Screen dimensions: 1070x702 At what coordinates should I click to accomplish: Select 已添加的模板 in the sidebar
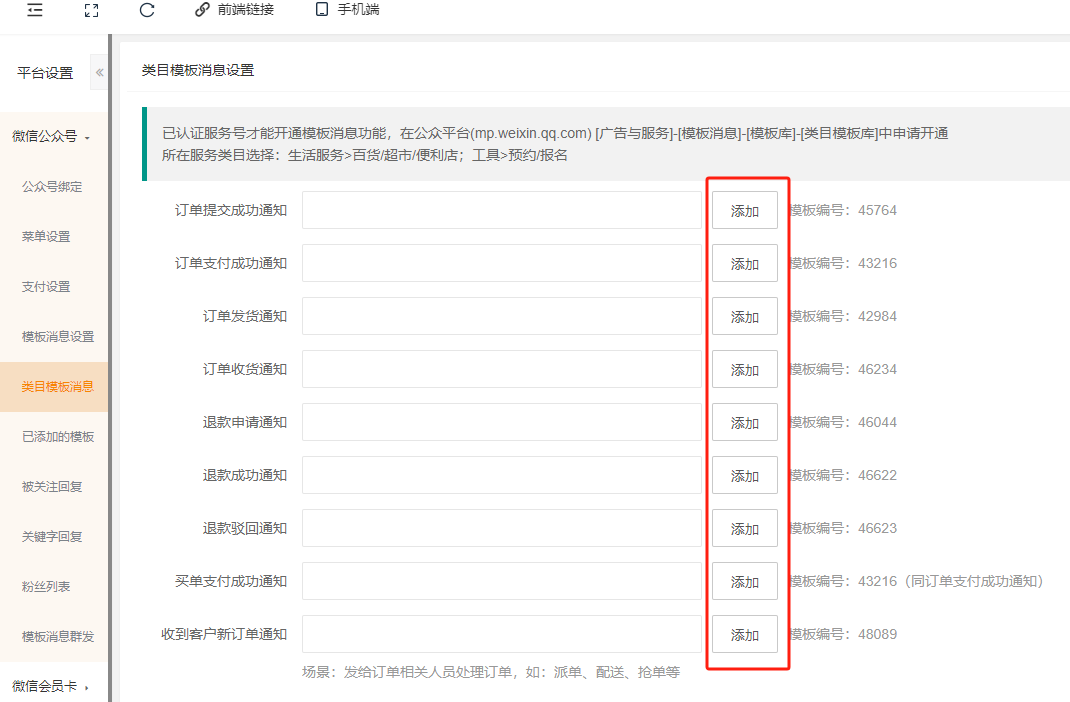pos(58,437)
